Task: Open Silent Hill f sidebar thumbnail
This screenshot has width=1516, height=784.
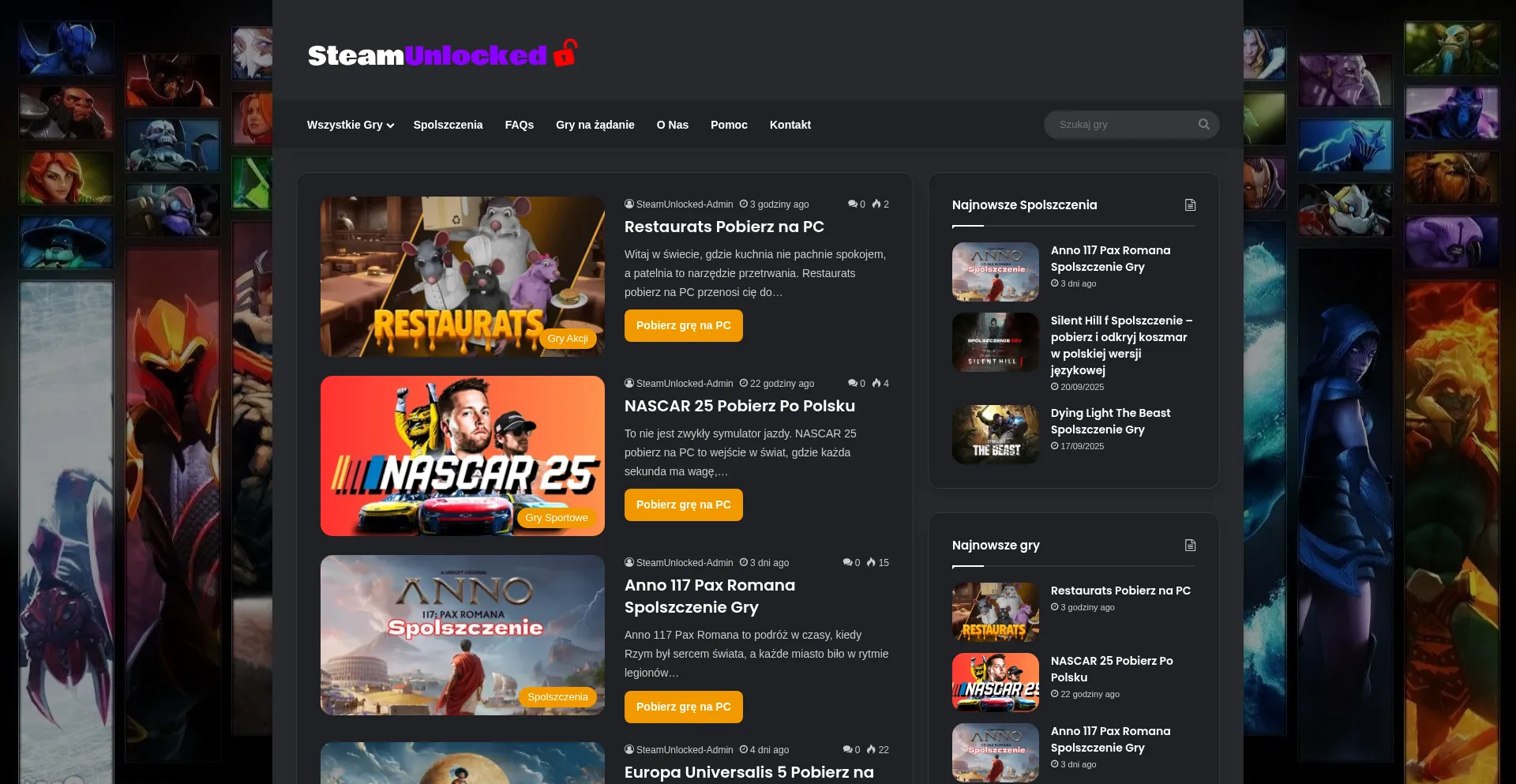Action: pos(996,342)
